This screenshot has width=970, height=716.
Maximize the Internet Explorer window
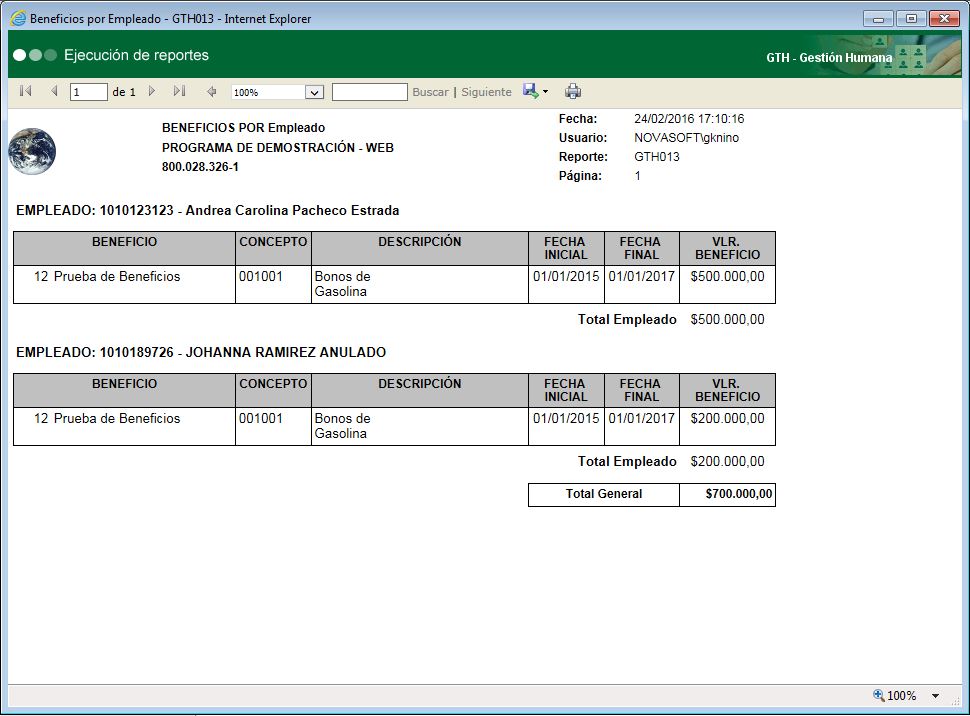click(911, 19)
